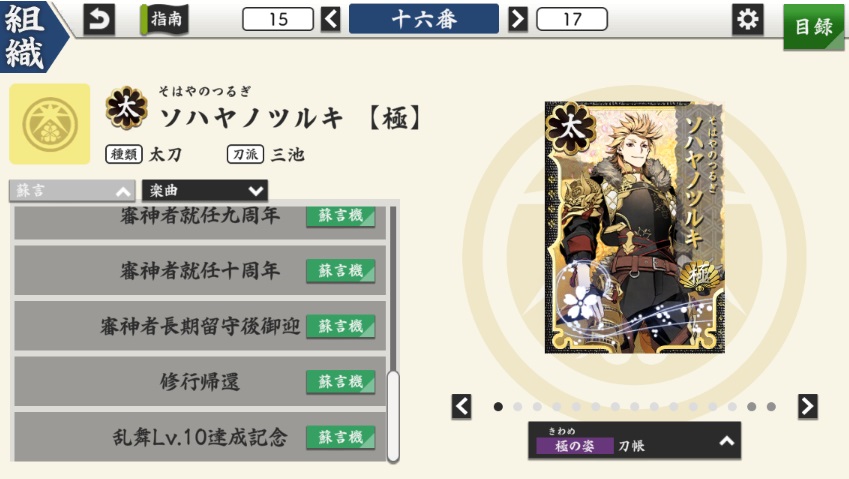Select the last illustration page dot
The height and width of the screenshot is (479, 849).
click(771, 406)
